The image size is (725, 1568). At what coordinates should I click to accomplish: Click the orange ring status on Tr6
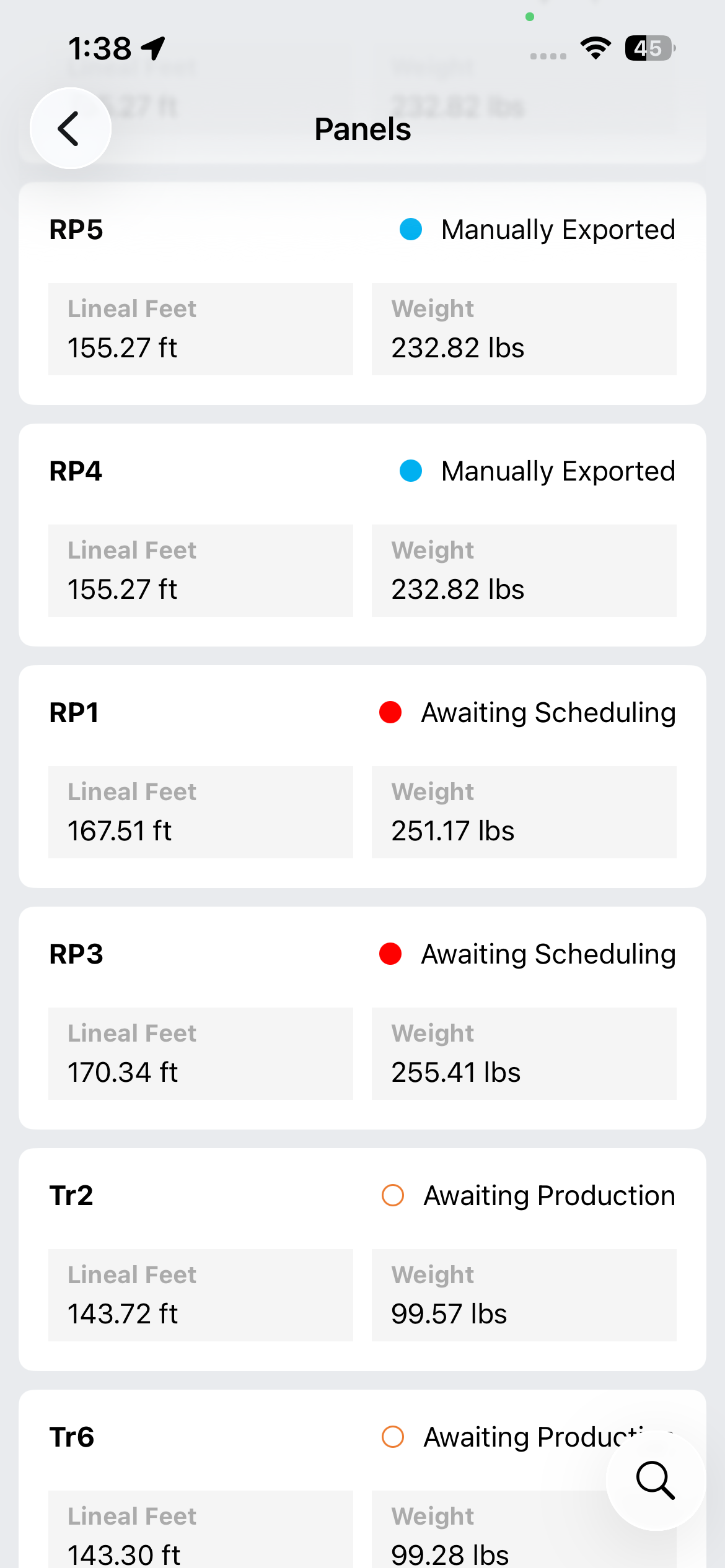(393, 1437)
